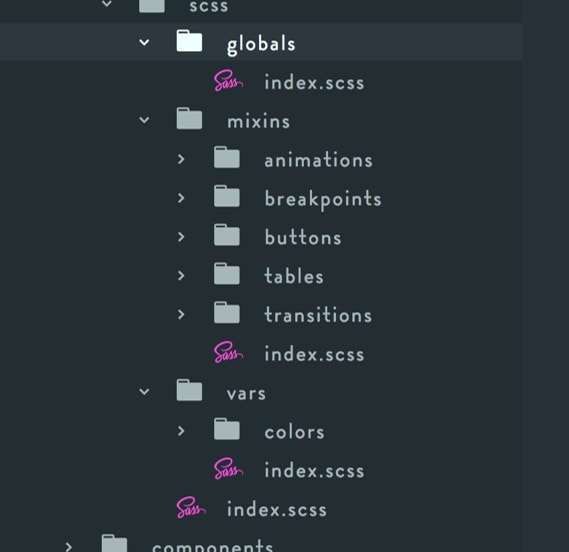Select the tables folder label

point(294,276)
